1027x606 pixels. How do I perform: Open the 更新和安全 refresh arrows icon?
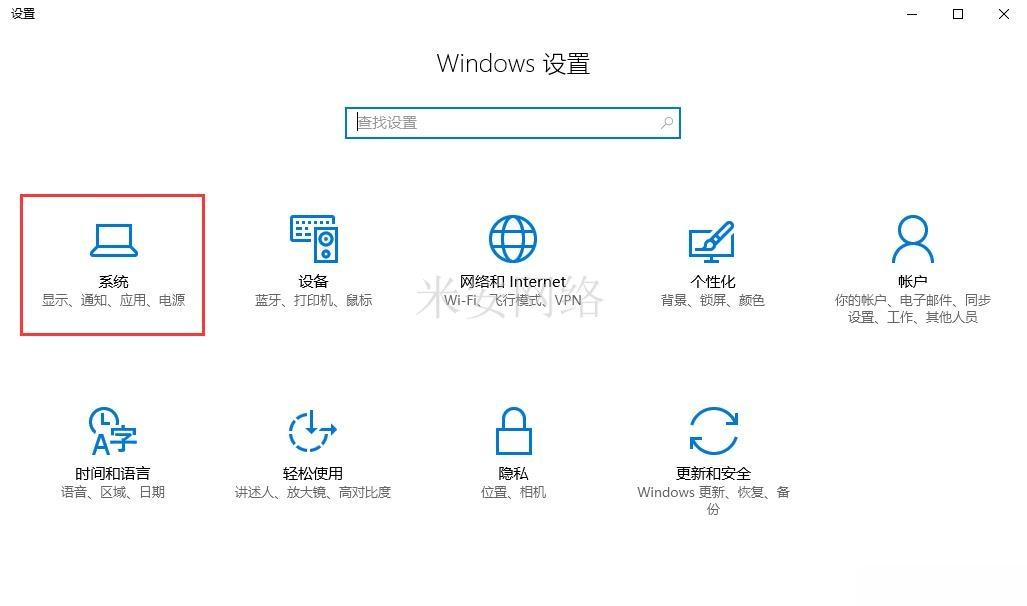(713, 431)
